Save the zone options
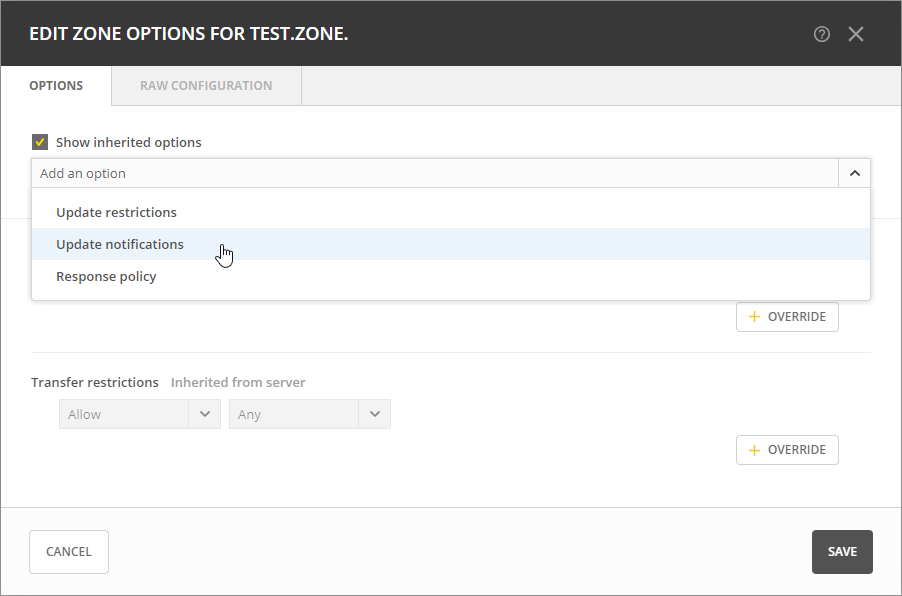902x596 pixels. point(842,552)
